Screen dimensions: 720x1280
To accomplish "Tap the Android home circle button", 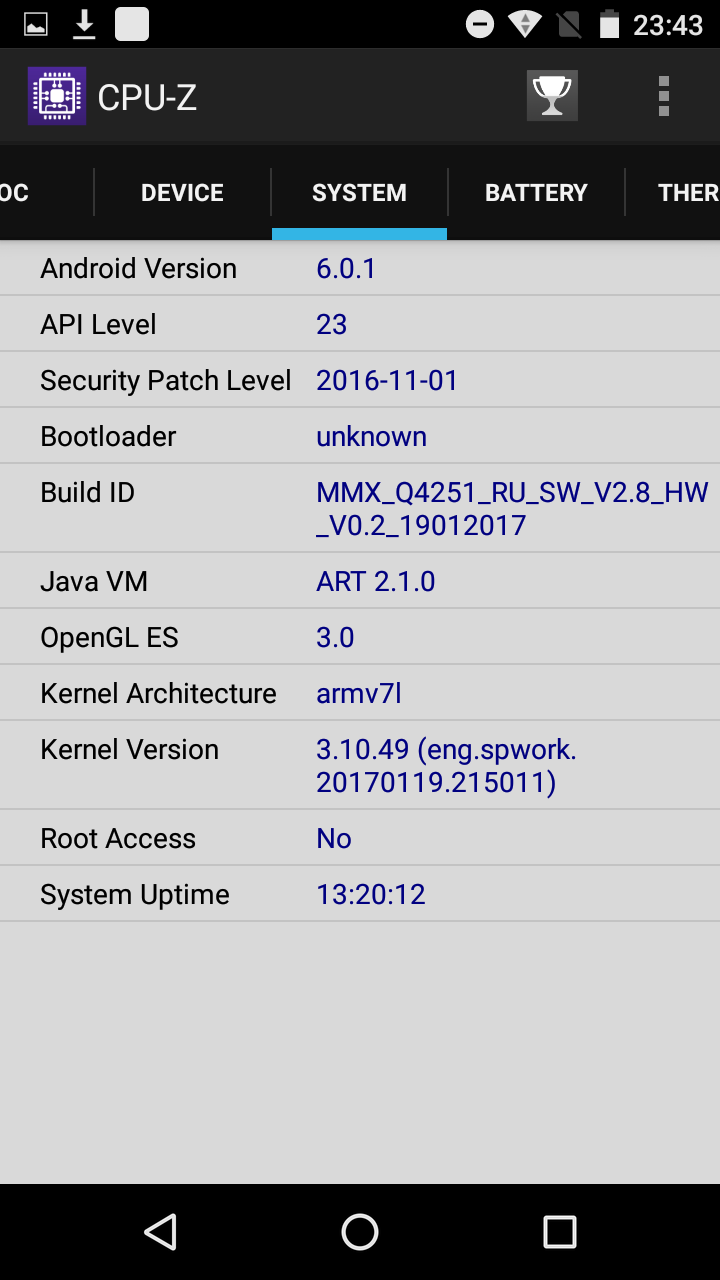I will [x=360, y=1232].
